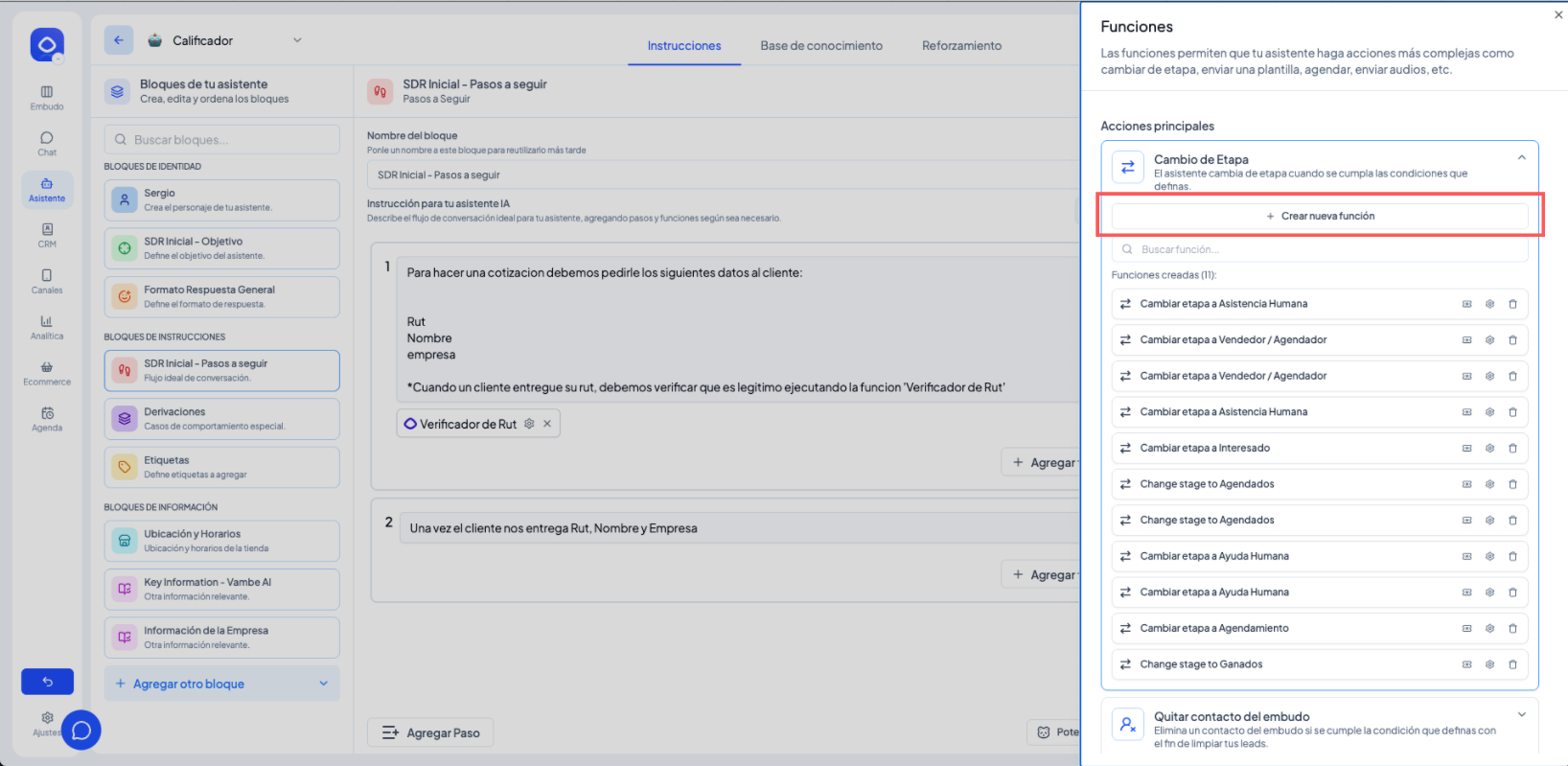The image size is (1568, 766).
Task: Switch to the Reforzamiento tab
Action: tap(961, 45)
